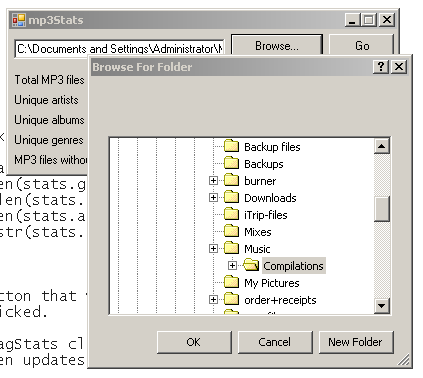Click the folder tree scroll down arrow
Viewport: 423px width, 378px height.
382,305
